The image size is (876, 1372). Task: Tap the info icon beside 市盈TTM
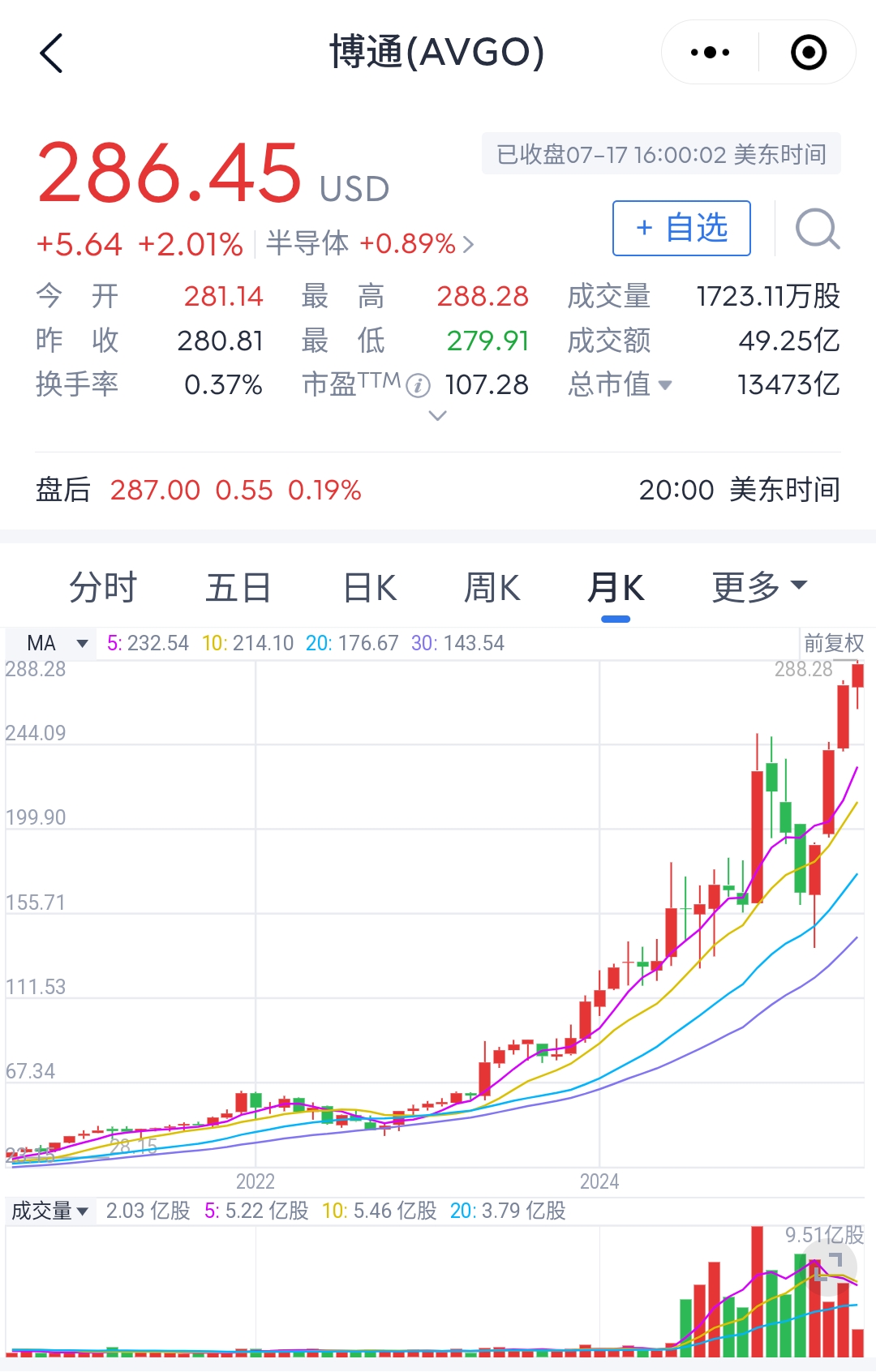[x=418, y=385]
